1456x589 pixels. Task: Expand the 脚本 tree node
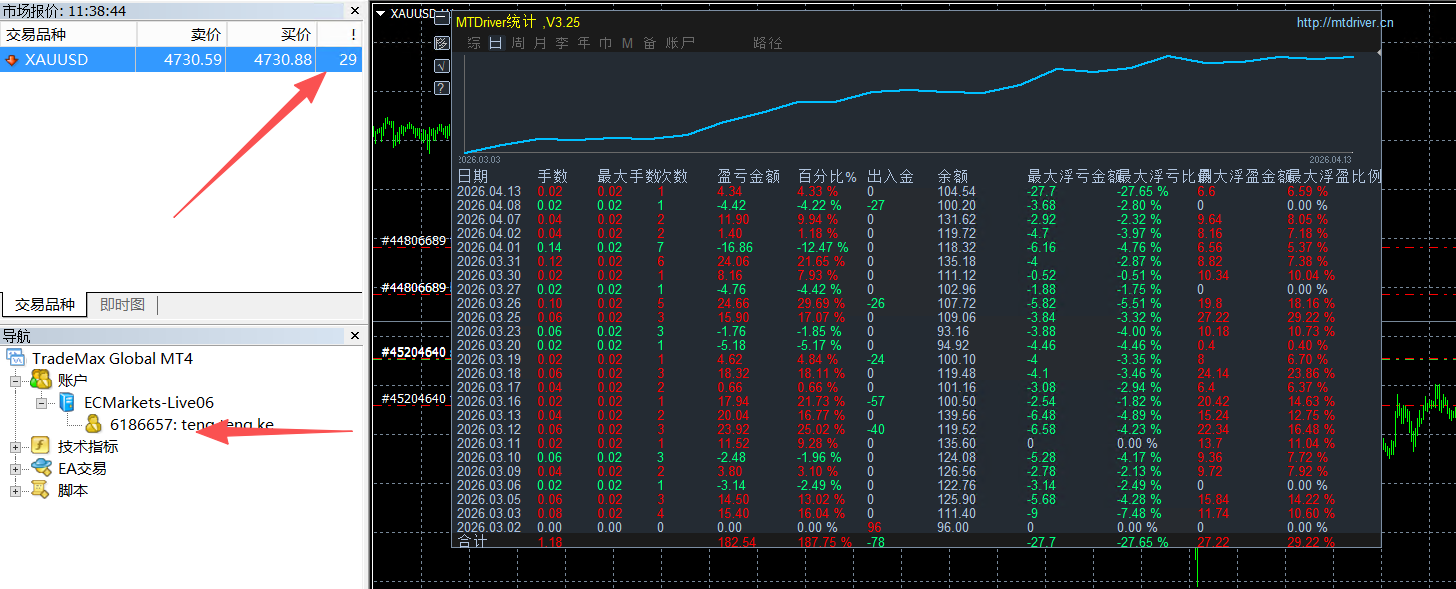(15, 491)
